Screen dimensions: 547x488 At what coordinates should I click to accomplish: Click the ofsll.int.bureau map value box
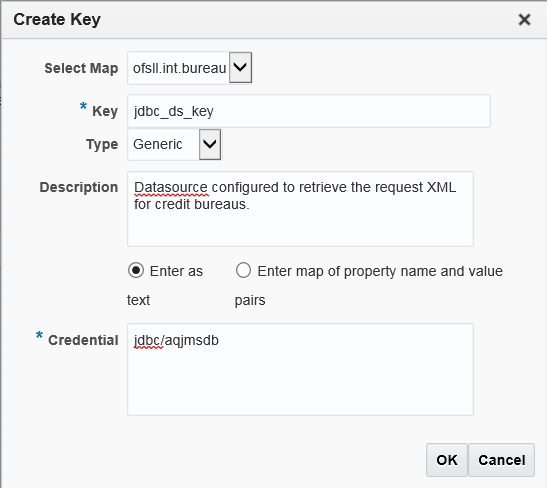click(178, 68)
